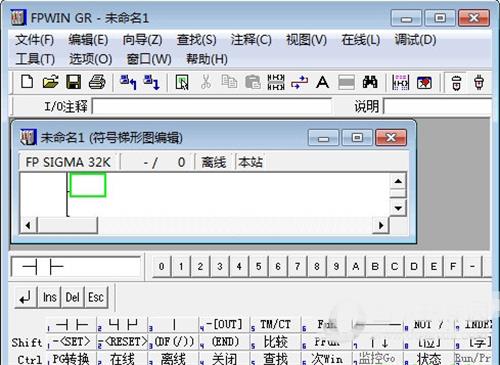Click the gray split-view display icon

pos(346,82)
